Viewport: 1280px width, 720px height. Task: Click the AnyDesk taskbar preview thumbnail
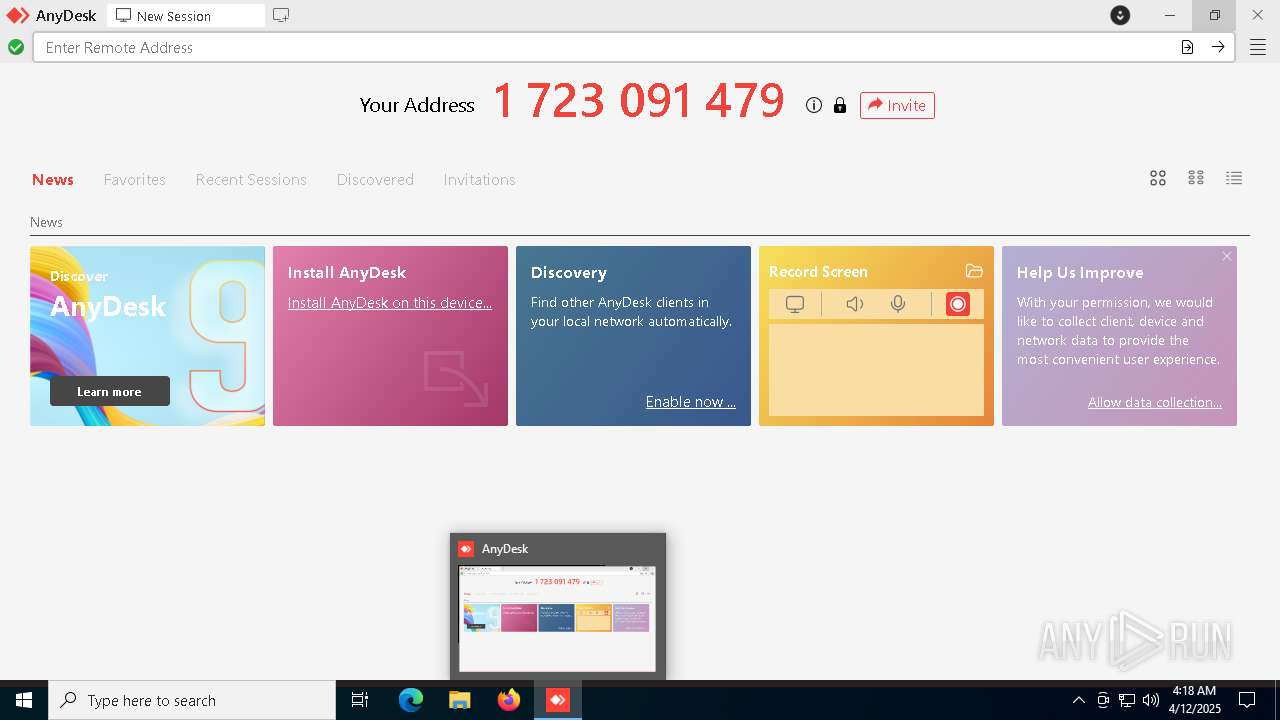[557, 618]
